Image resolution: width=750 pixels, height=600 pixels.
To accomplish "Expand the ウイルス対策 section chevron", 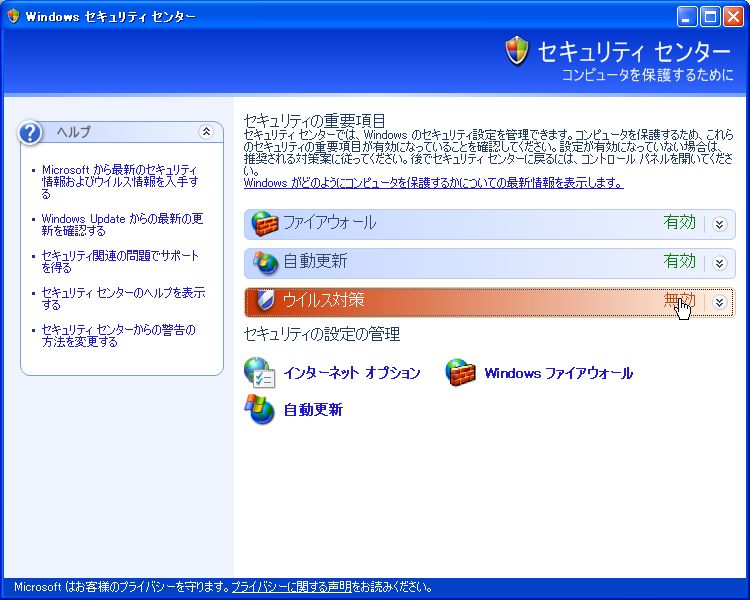I will tap(719, 302).
